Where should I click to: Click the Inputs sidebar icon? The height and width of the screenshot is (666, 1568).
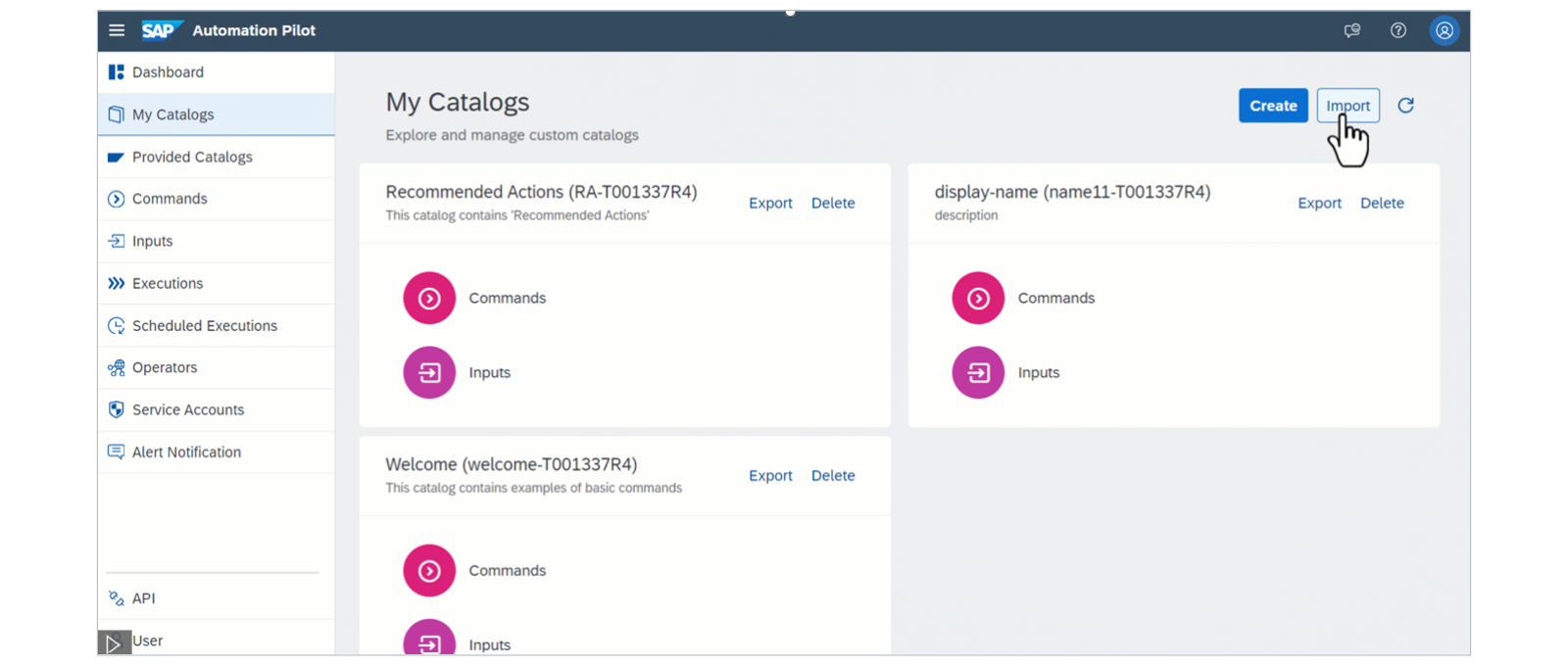point(116,241)
